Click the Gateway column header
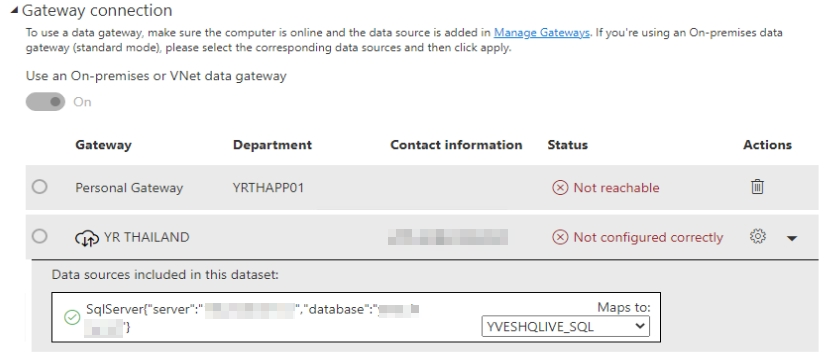Screen dimensions: 830x360 point(103,145)
